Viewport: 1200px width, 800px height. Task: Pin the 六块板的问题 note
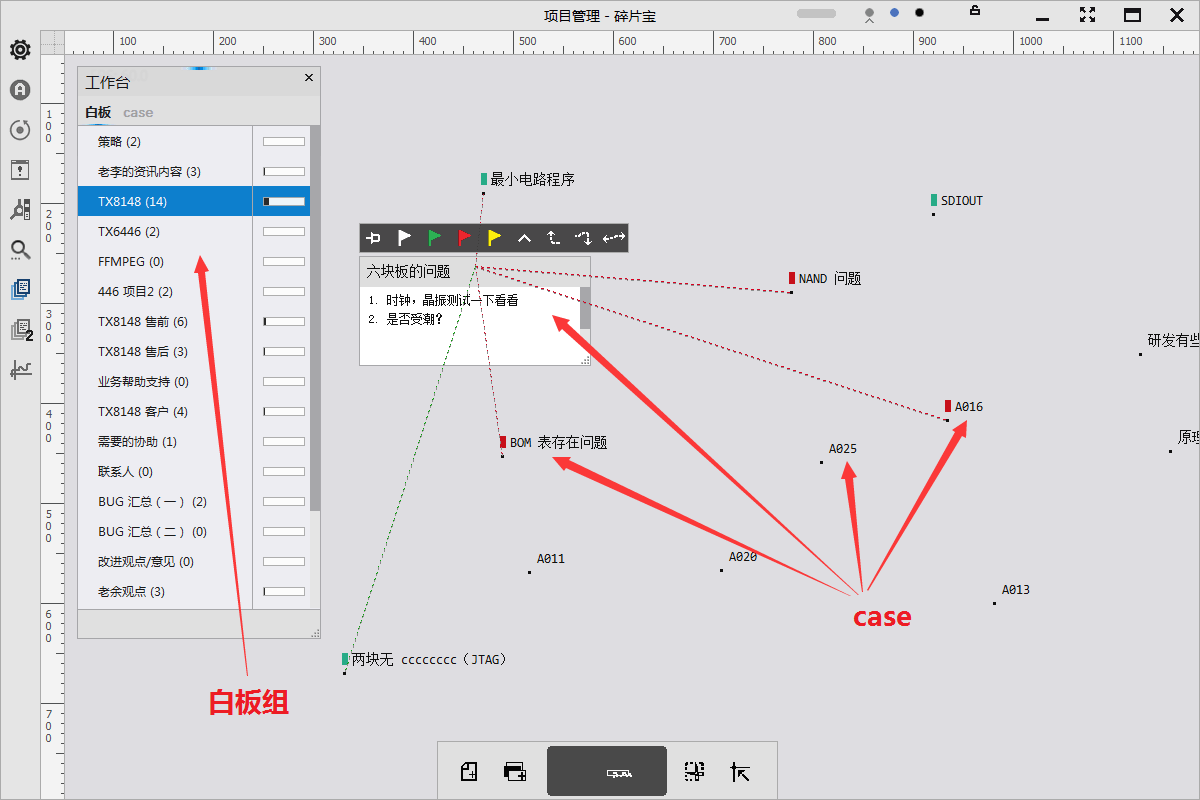(373, 238)
